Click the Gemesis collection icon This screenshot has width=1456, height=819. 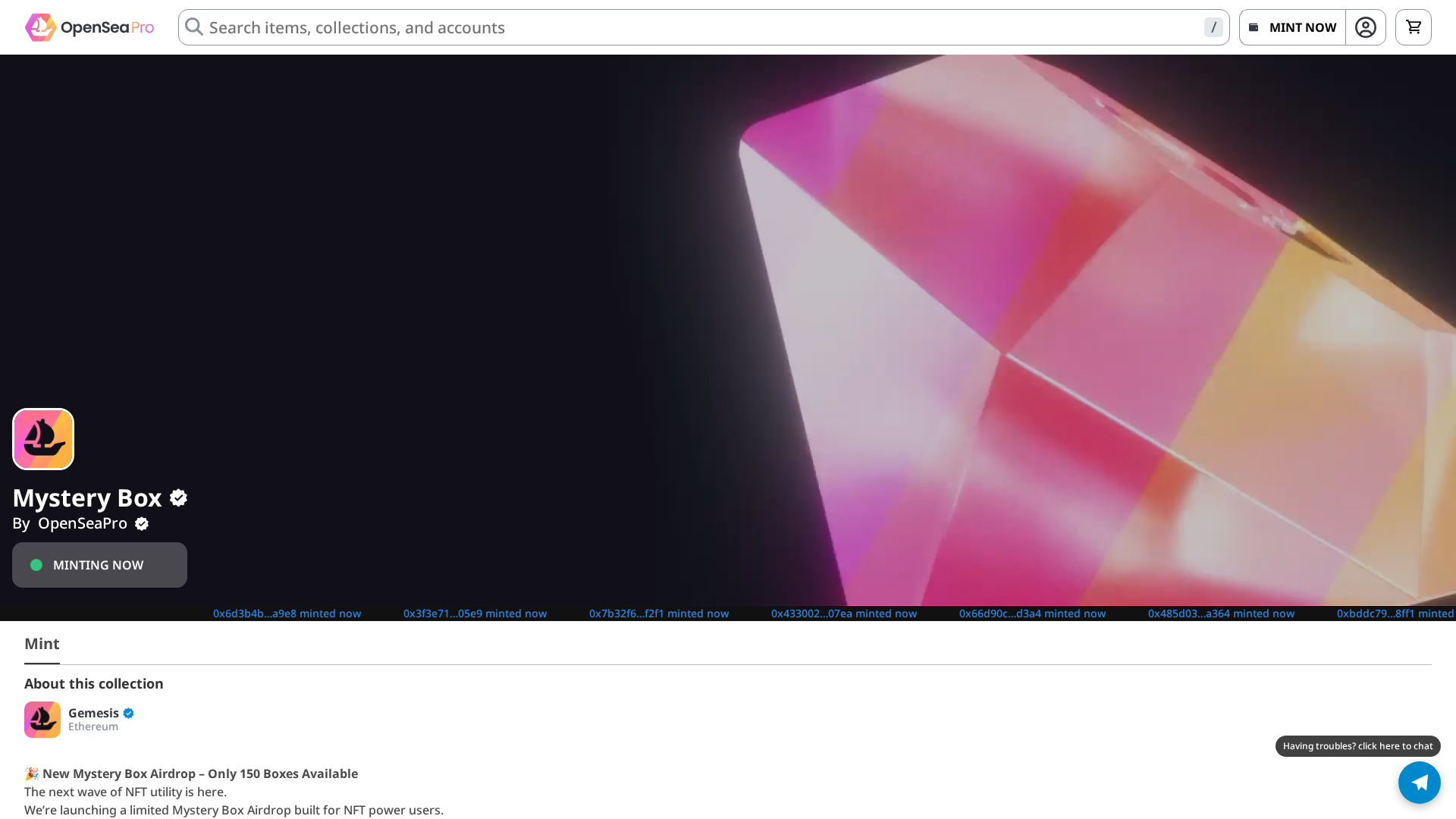(42, 720)
